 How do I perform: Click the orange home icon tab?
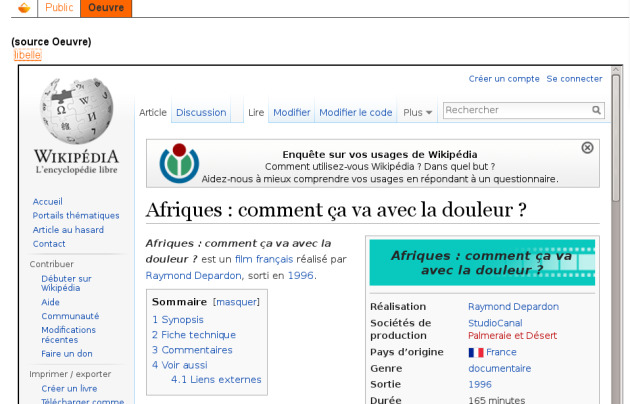tap(24, 8)
